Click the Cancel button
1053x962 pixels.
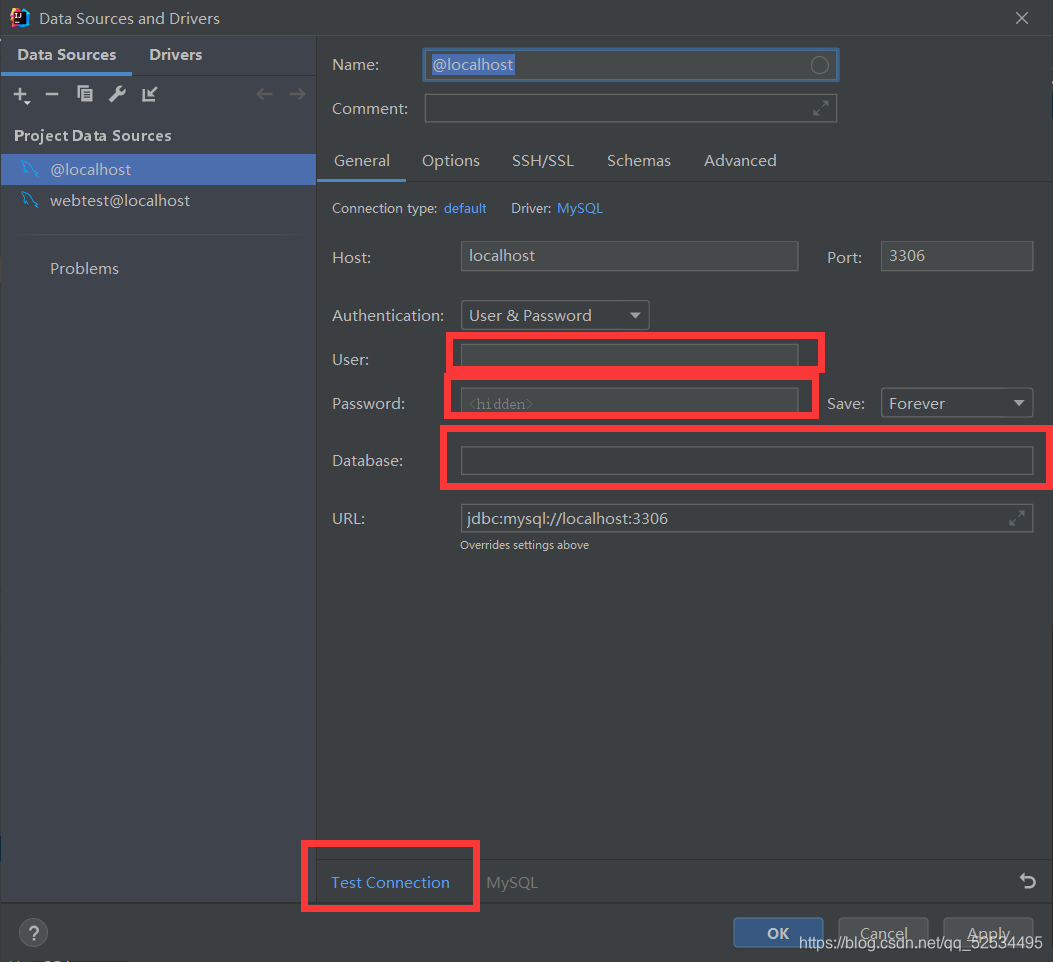click(x=883, y=932)
